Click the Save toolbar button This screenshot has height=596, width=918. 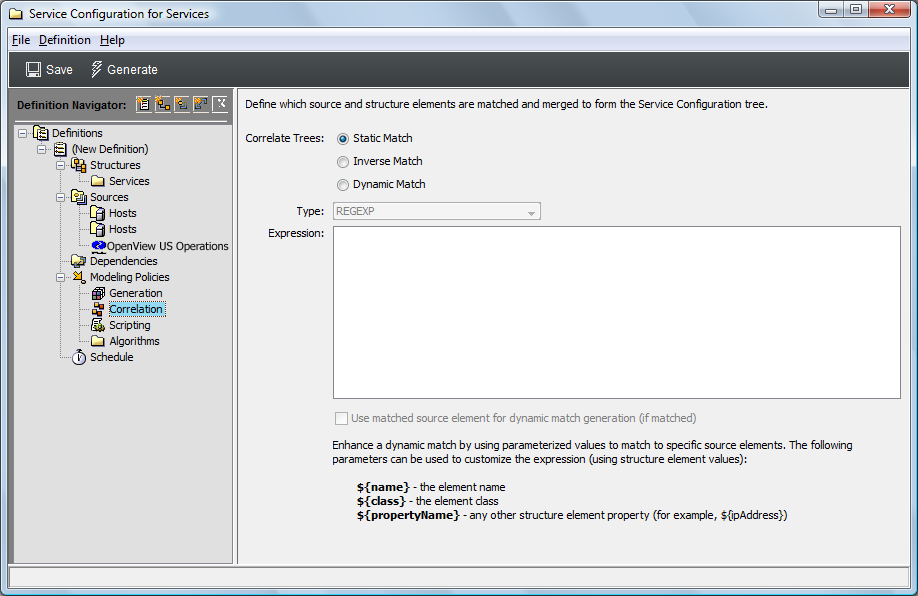point(49,70)
